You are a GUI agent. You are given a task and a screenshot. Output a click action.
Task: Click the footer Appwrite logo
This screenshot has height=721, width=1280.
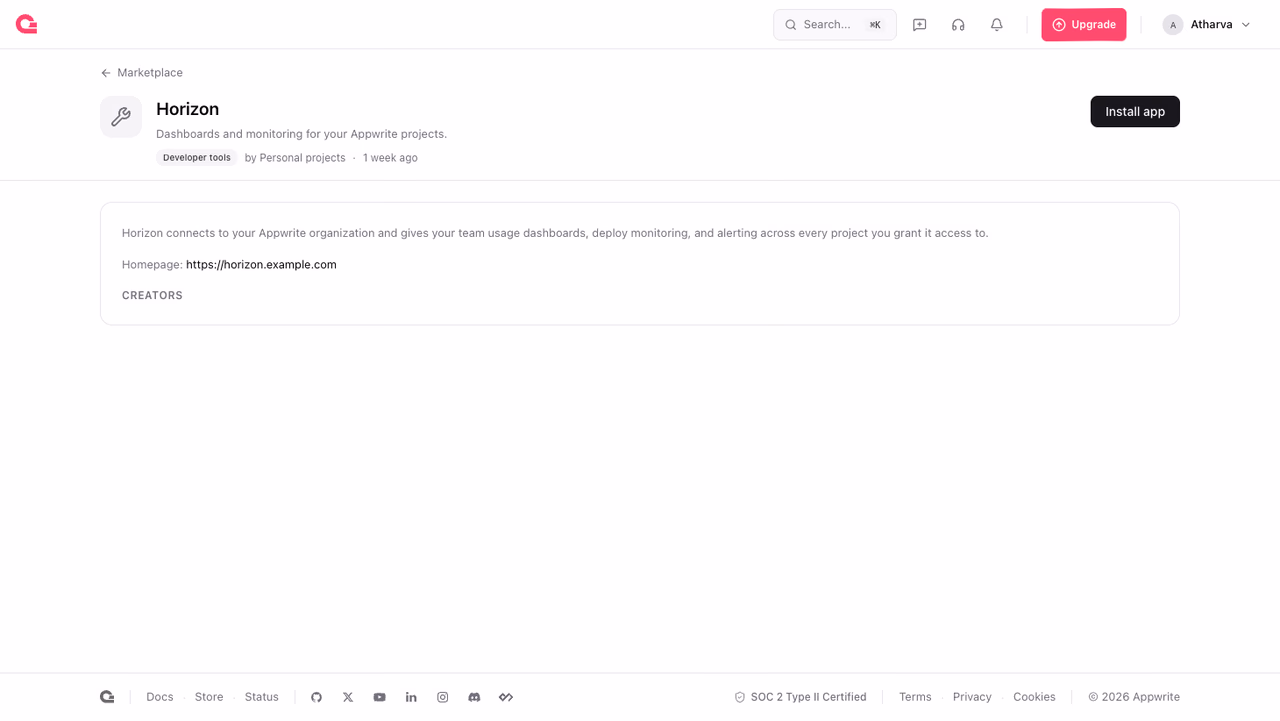pyautogui.click(x=107, y=697)
